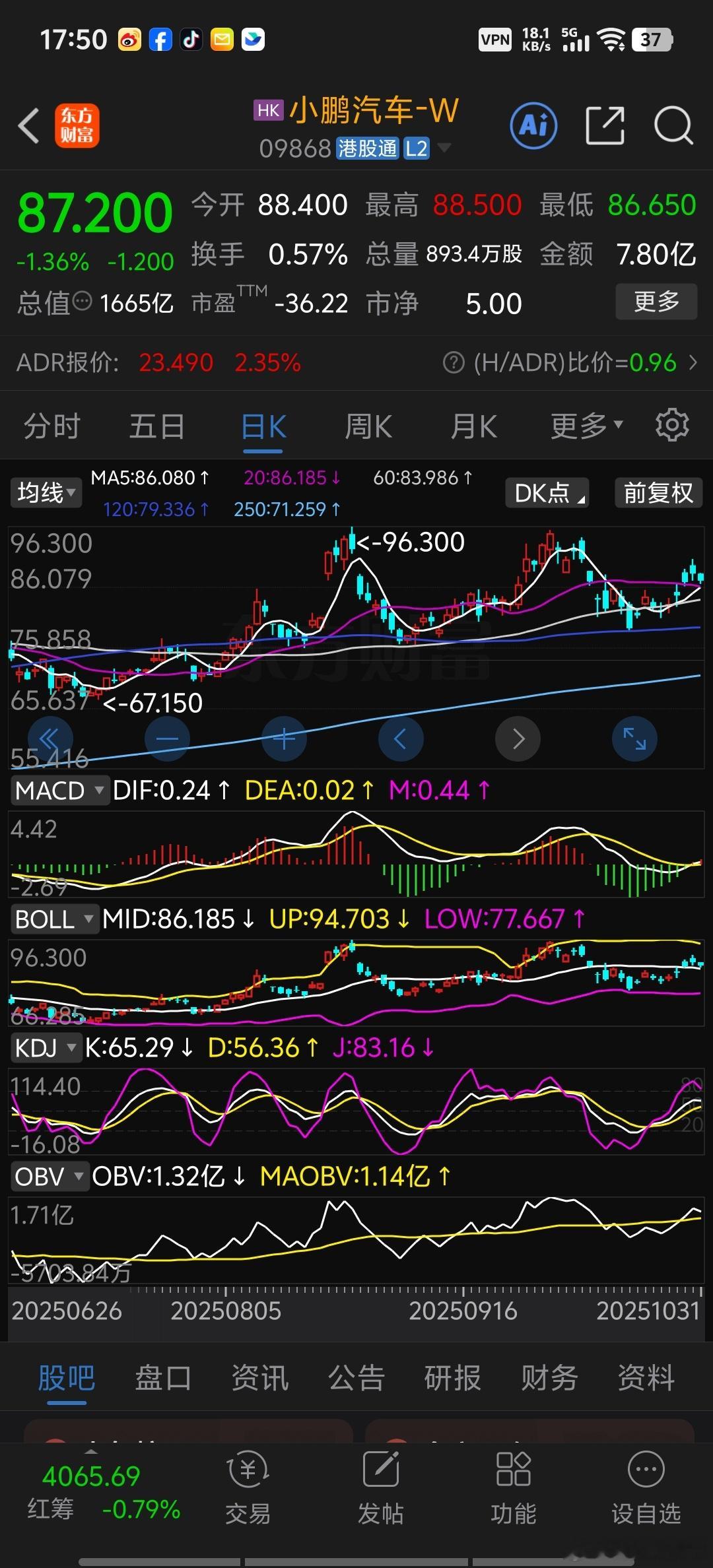Image resolution: width=713 pixels, height=1568 pixels.
Task: Tap the 250:71.259 moving average legend
Action: point(287,509)
